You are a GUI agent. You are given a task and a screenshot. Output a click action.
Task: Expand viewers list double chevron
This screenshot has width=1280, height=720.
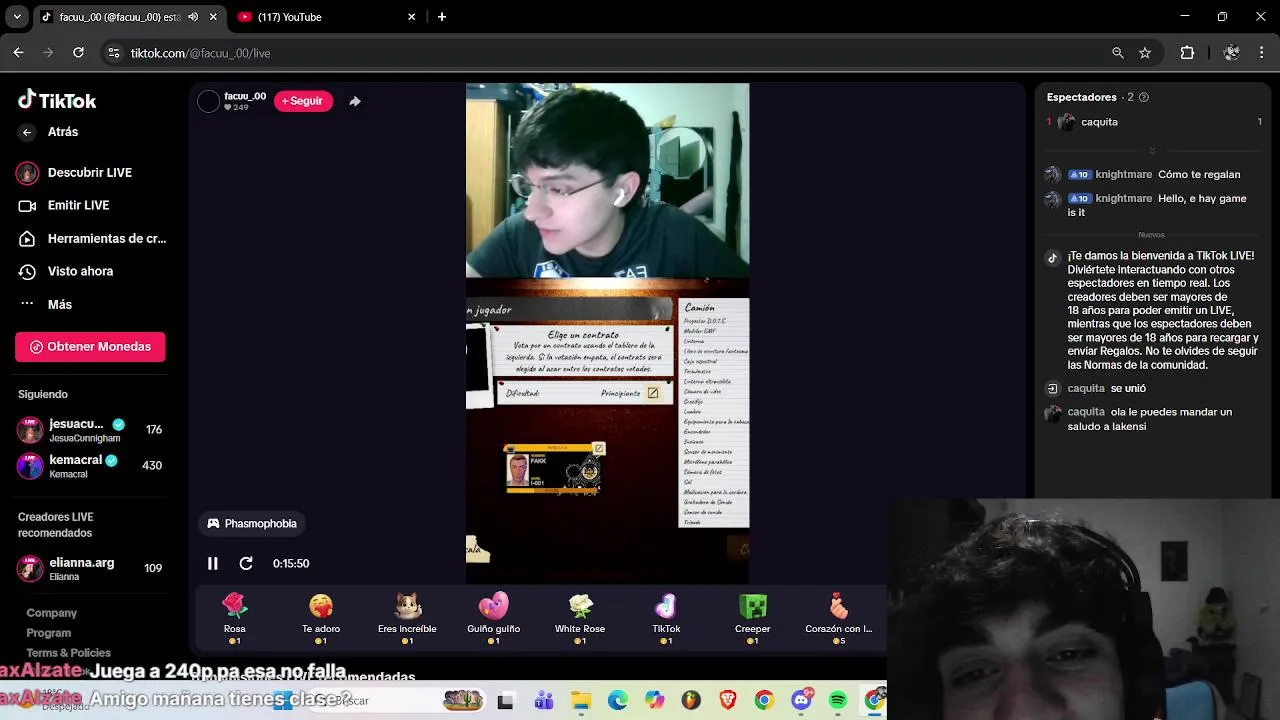coord(1152,151)
